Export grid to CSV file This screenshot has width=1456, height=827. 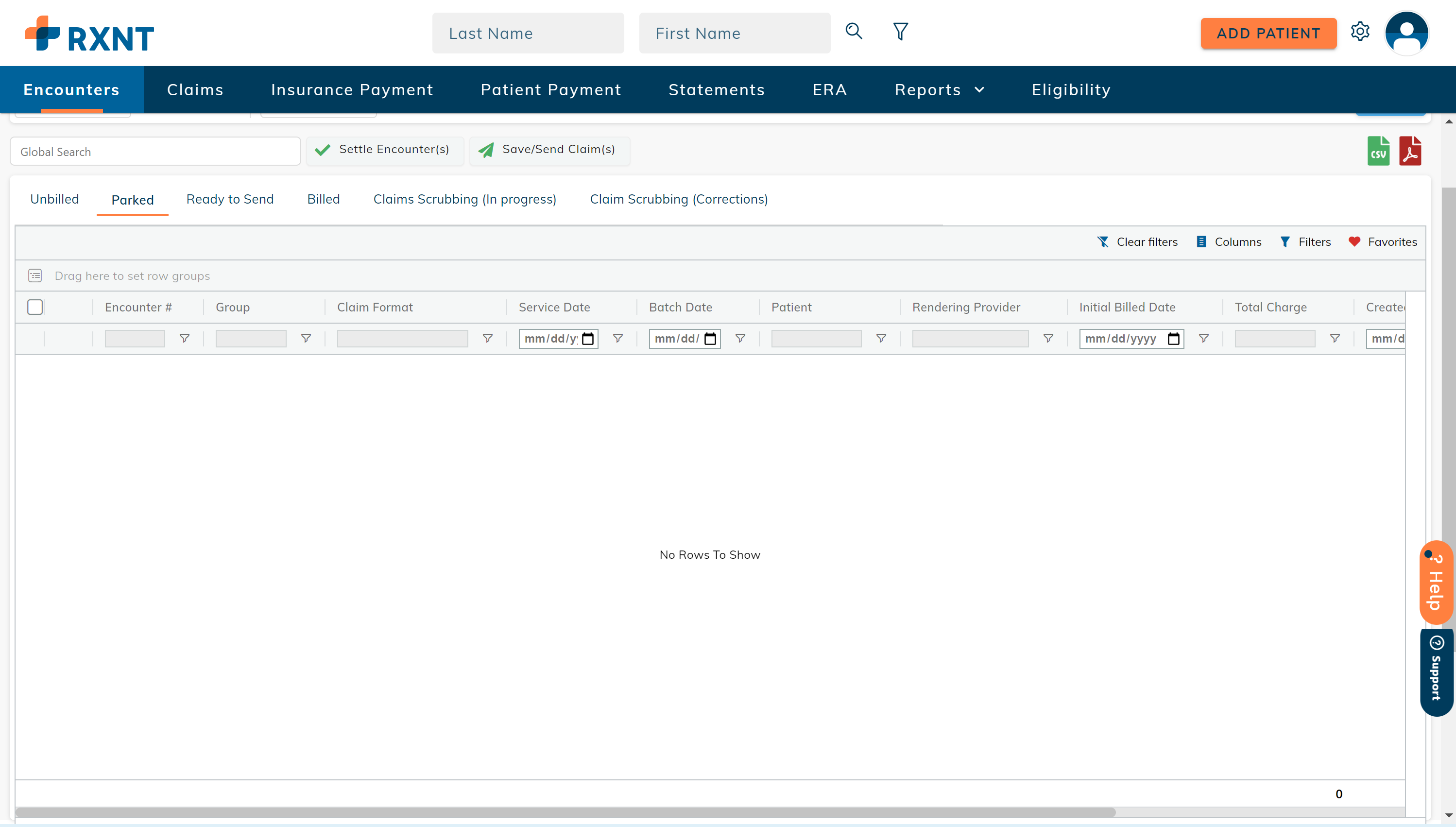click(x=1378, y=151)
